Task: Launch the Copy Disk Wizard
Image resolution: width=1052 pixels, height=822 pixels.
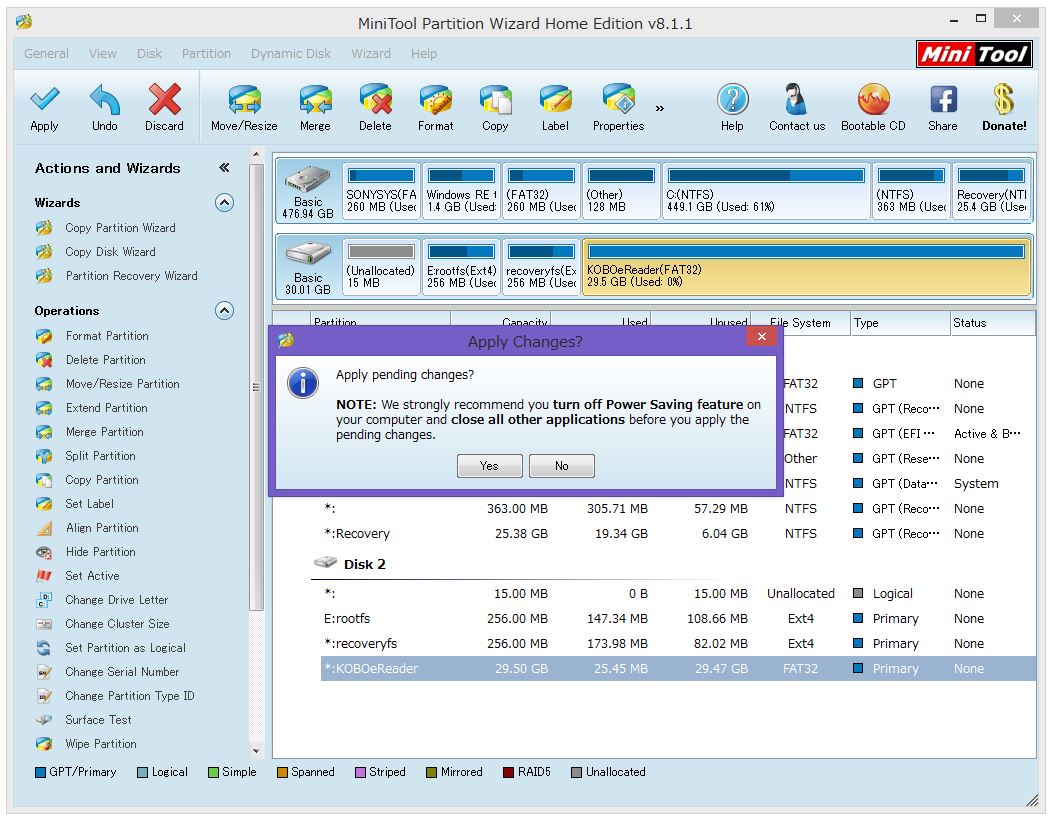Action: (110, 252)
